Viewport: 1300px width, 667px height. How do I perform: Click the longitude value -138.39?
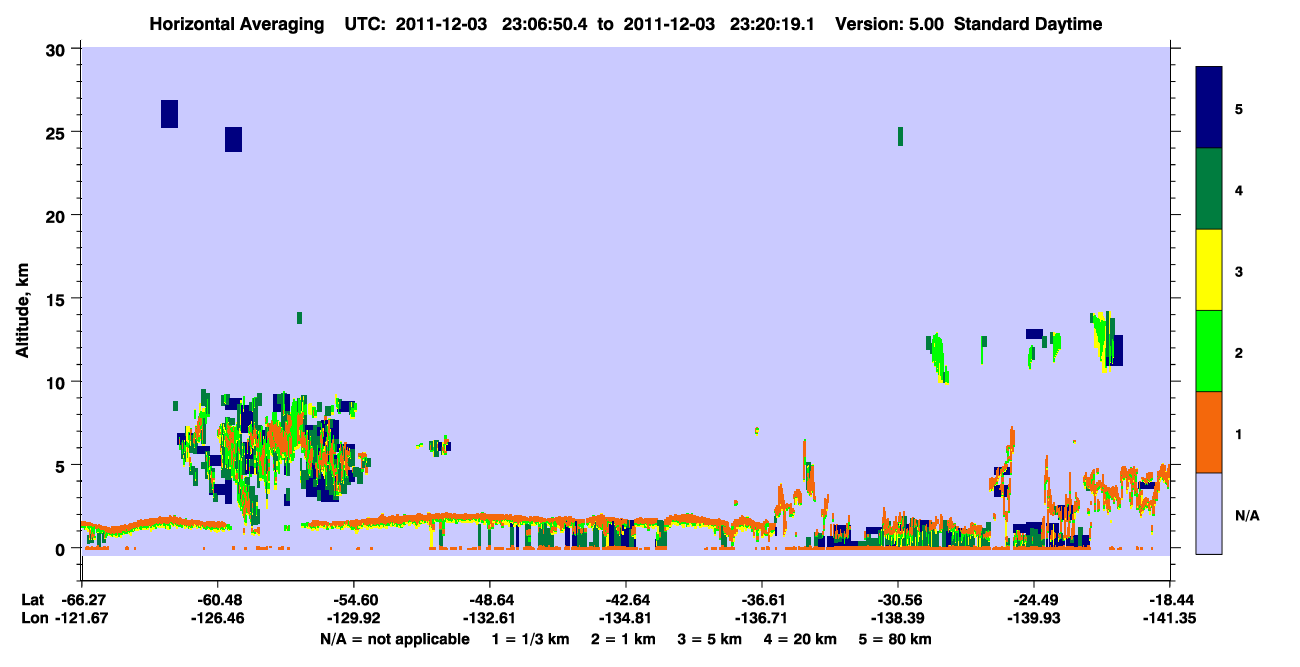click(x=899, y=618)
